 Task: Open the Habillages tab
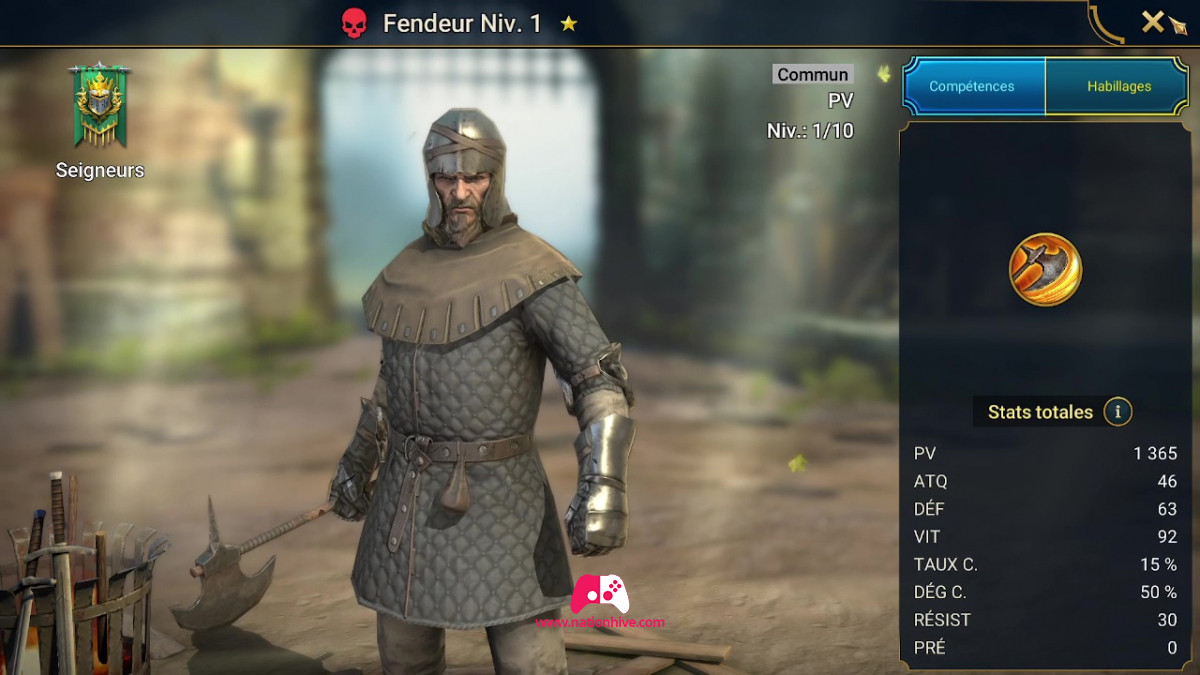[x=1119, y=86]
